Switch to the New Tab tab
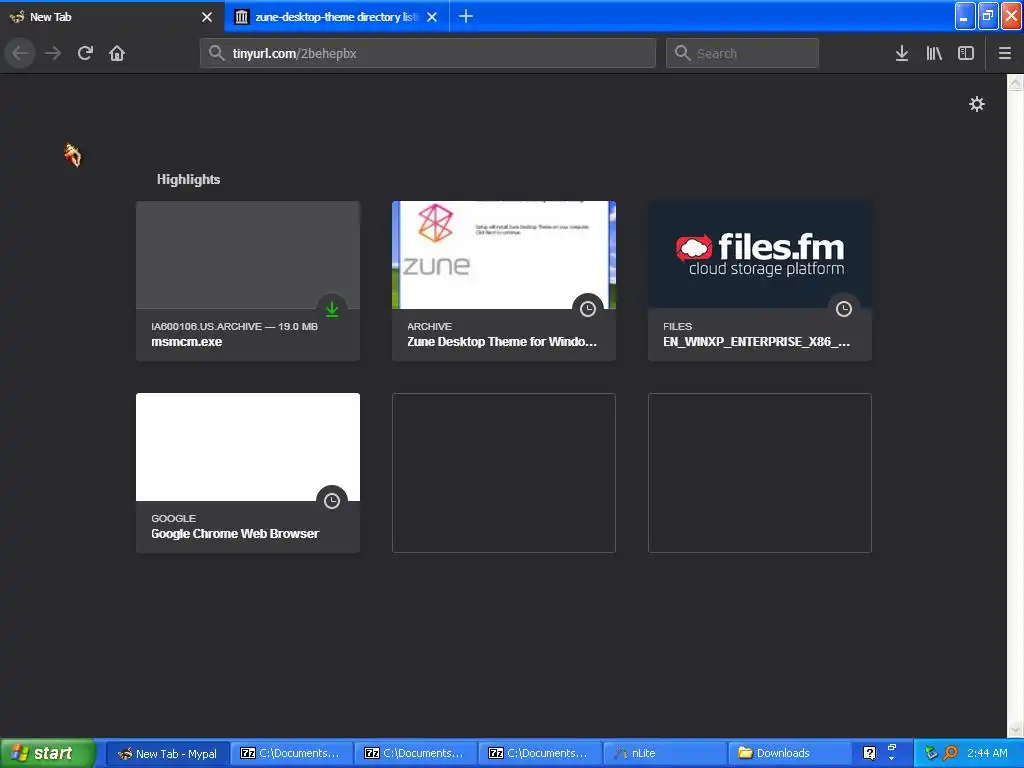Screen dimensions: 1024x768 tap(111, 16)
